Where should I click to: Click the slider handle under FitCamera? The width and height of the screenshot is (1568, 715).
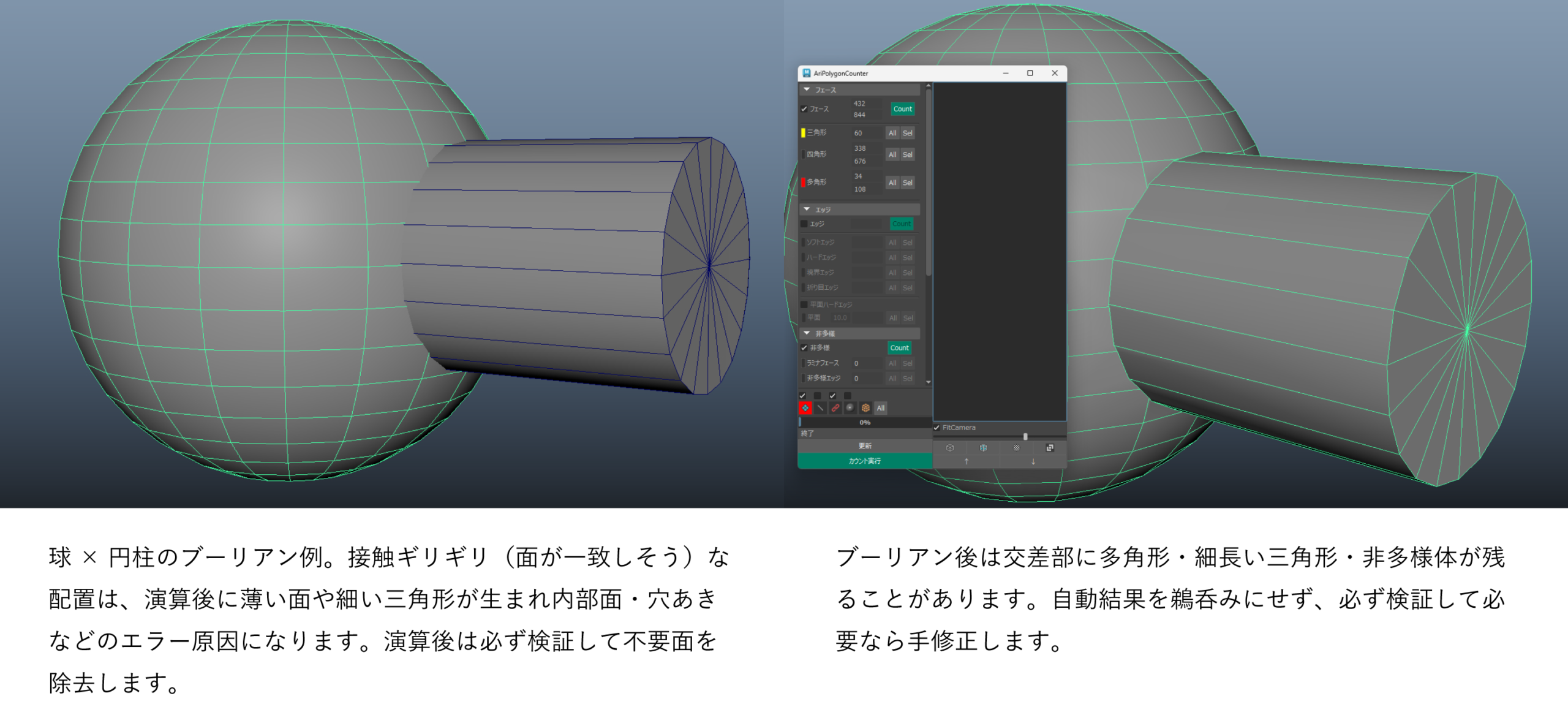click(1025, 437)
